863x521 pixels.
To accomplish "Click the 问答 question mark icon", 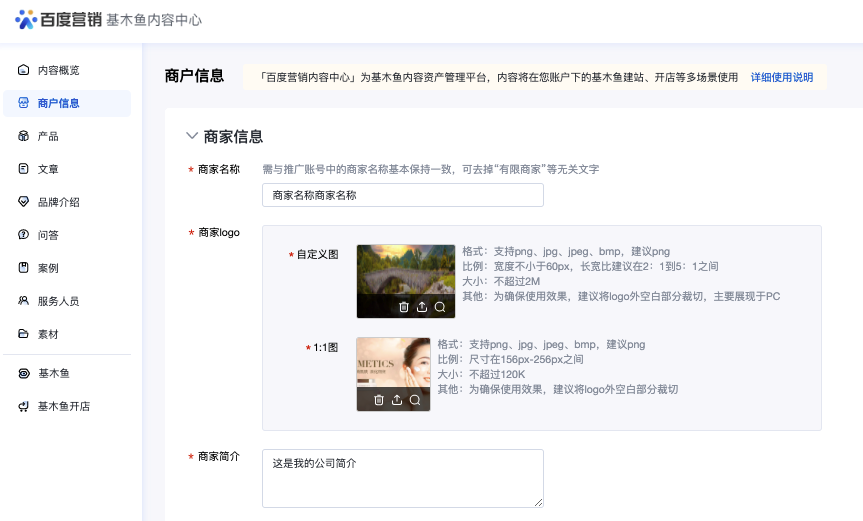I will tap(23, 235).
